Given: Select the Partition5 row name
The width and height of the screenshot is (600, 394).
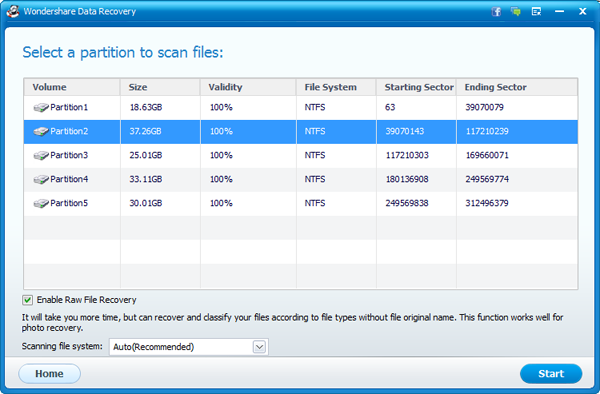Looking at the screenshot, I should pos(69,204).
